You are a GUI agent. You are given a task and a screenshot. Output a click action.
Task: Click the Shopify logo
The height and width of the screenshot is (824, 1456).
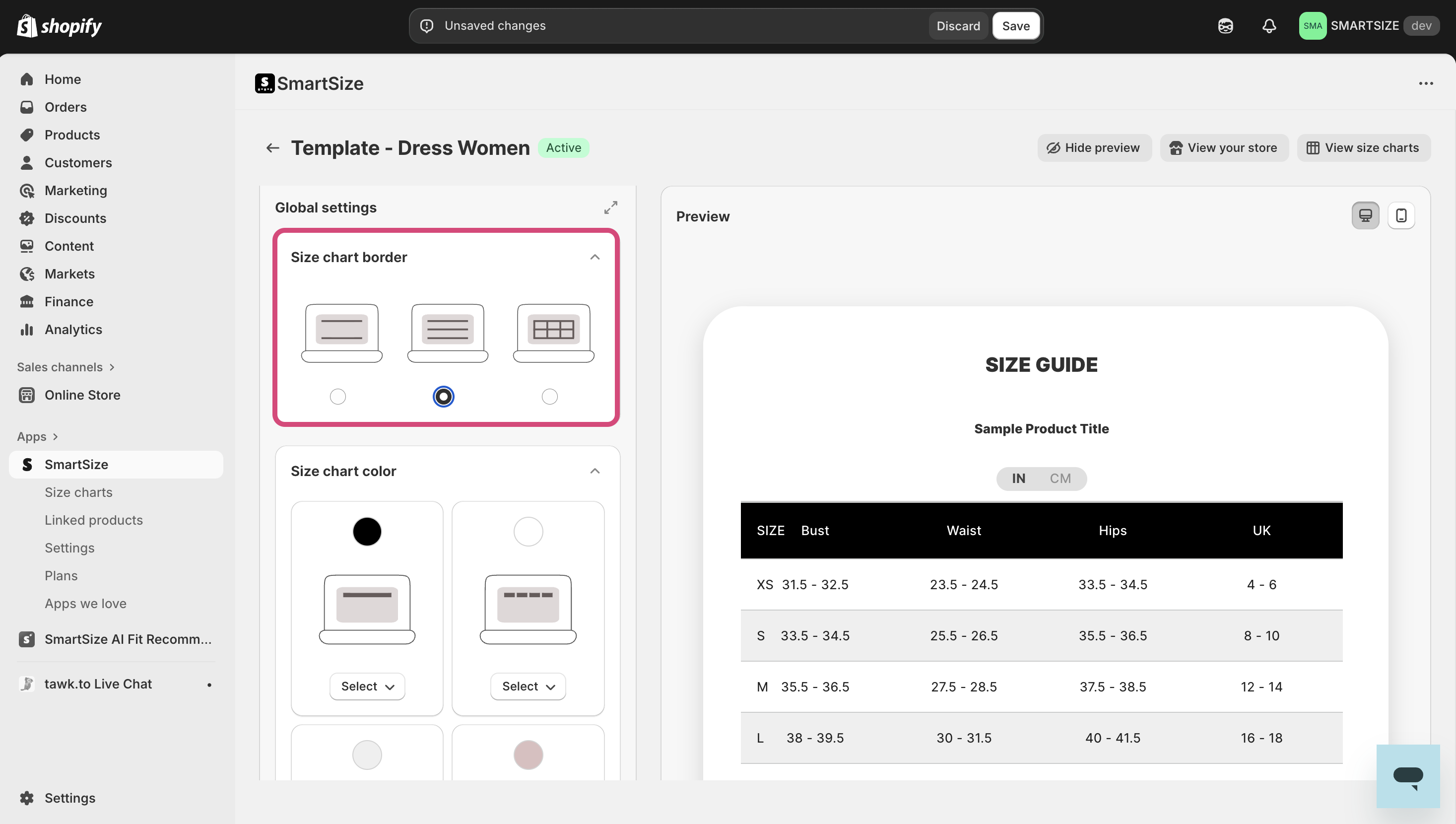pyautogui.click(x=60, y=26)
